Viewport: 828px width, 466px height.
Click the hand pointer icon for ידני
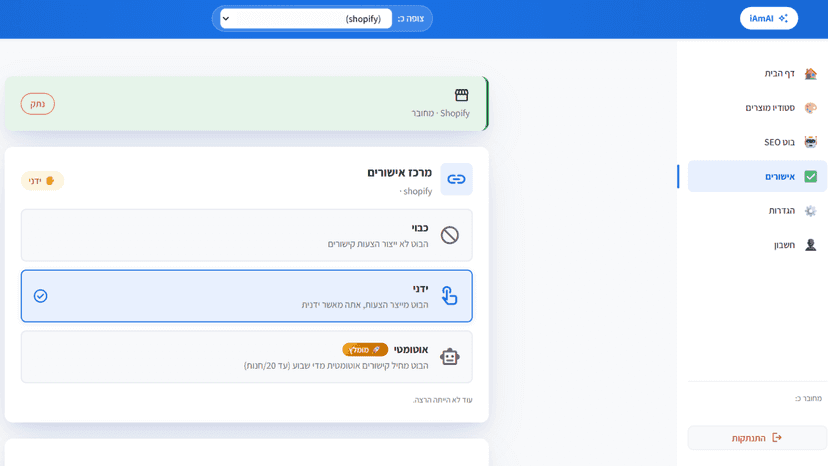click(449, 296)
